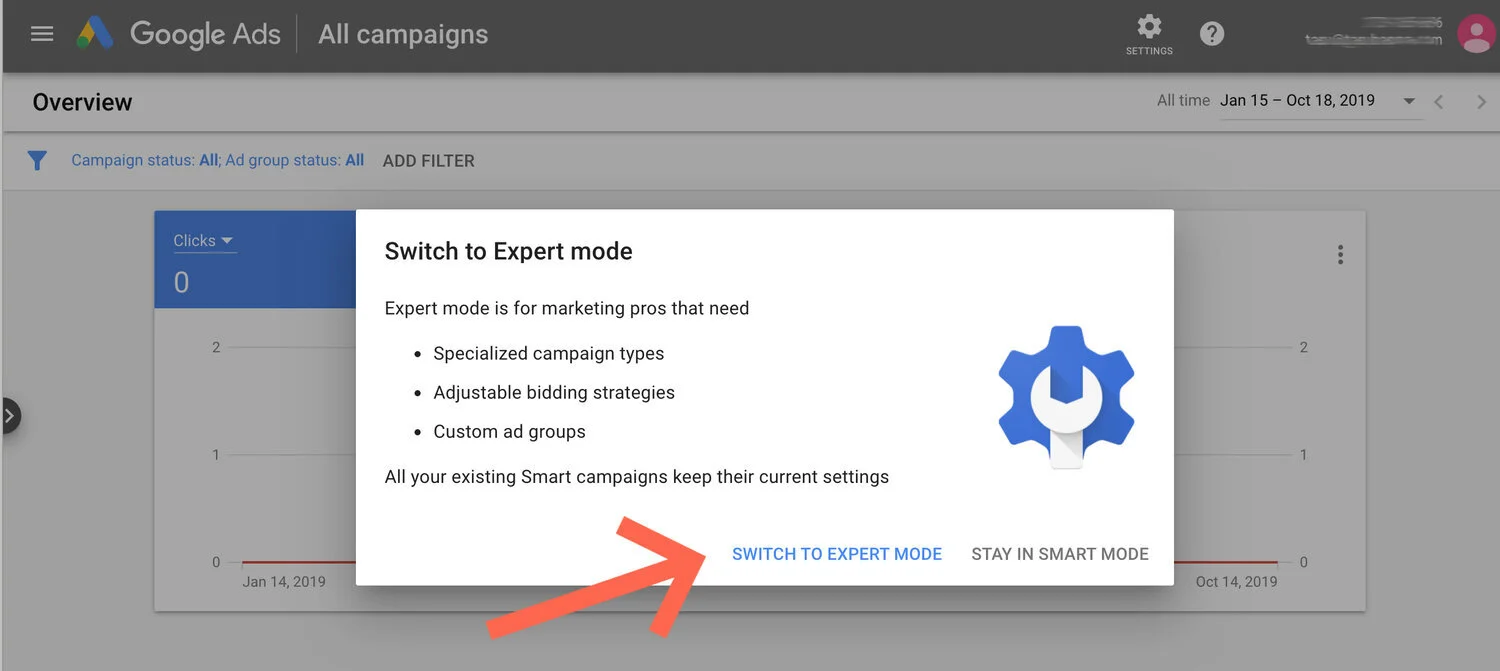Open the Help question mark icon

[x=1212, y=34]
